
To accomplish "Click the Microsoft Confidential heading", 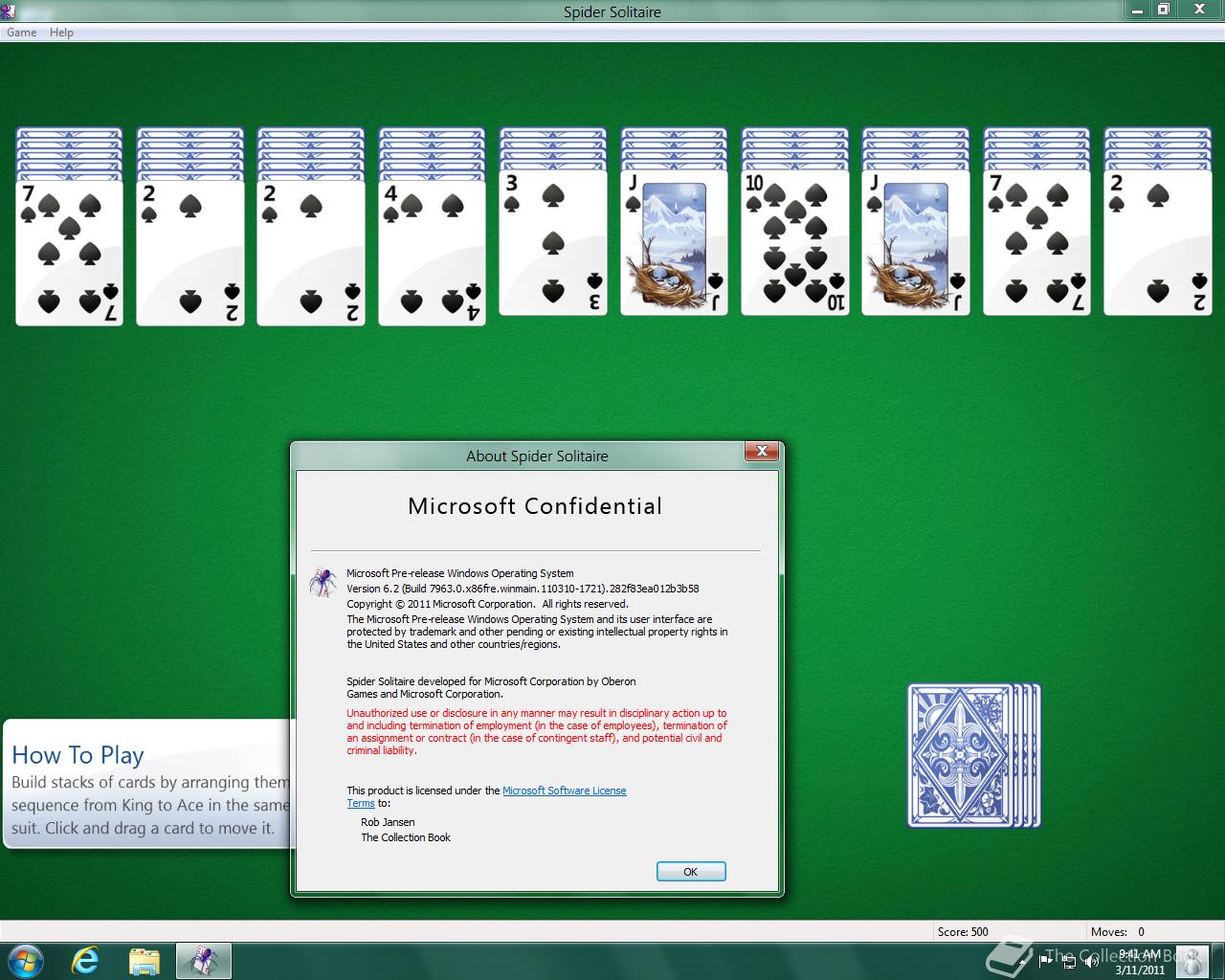I will (535, 506).
